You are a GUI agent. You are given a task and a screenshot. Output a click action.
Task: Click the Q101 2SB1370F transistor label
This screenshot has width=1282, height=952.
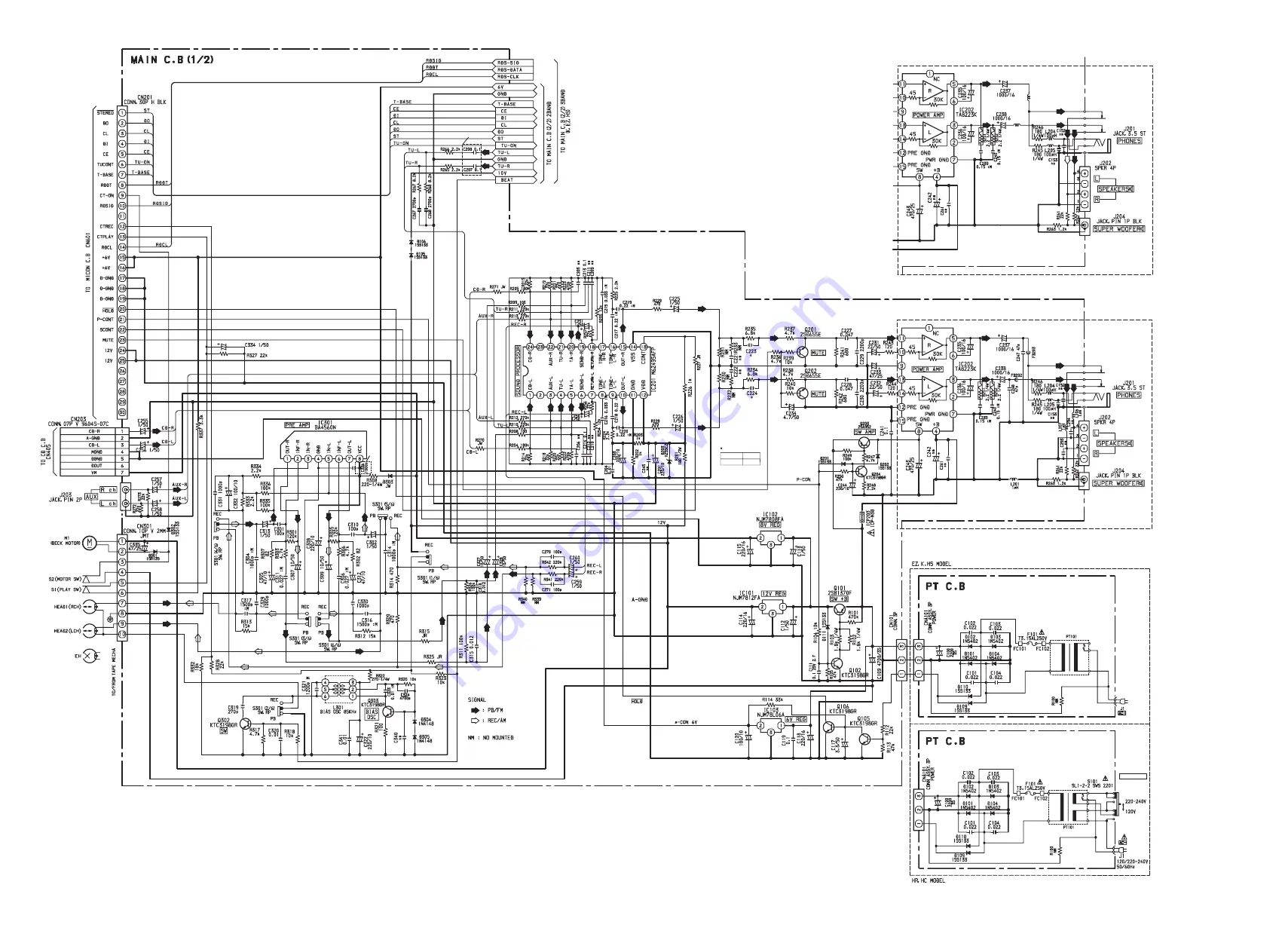coord(840,591)
